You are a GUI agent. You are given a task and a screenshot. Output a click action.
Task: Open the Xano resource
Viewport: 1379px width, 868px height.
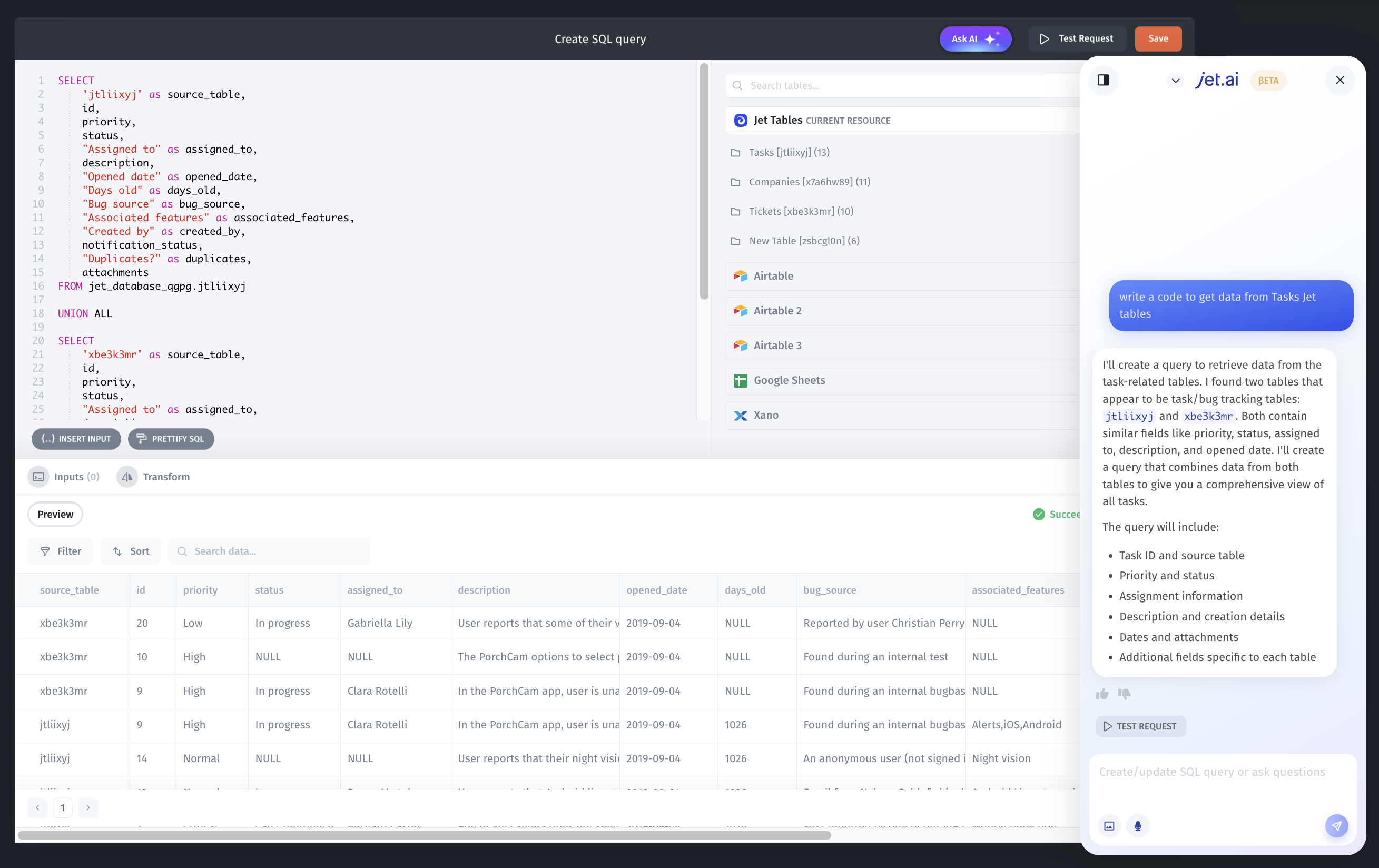pos(766,415)
